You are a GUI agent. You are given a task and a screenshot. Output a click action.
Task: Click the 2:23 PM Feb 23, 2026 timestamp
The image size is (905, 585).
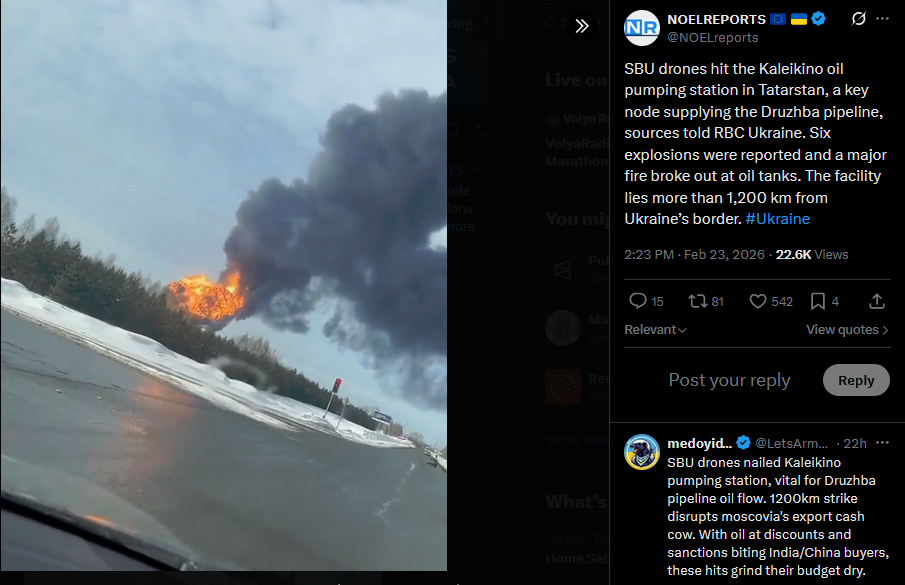coord(694,254)
